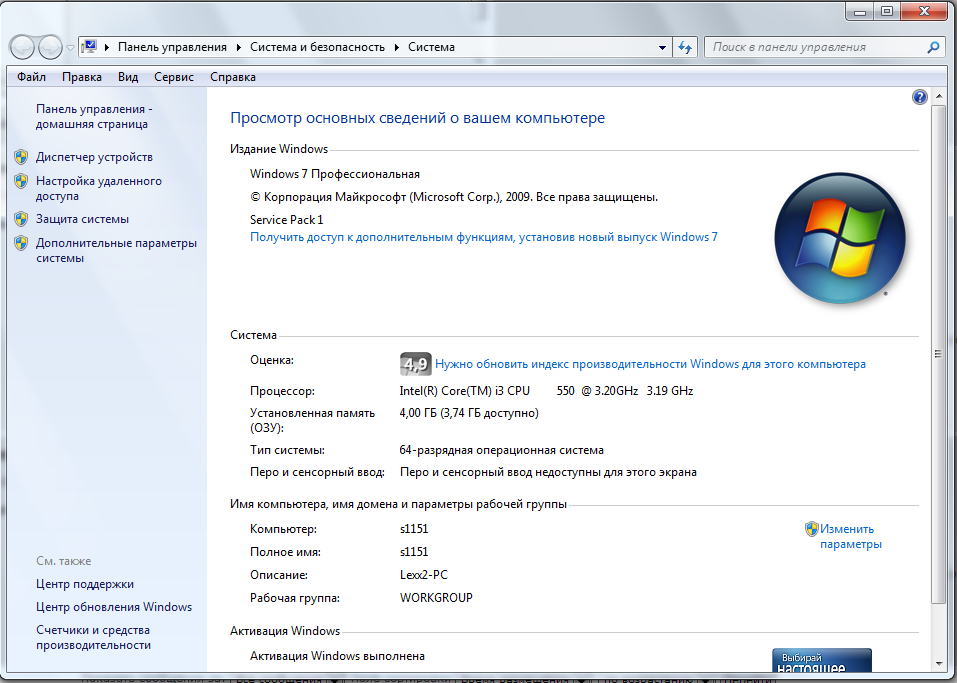
Task: Open Диспетчер устройств
Action: (95, 157)
